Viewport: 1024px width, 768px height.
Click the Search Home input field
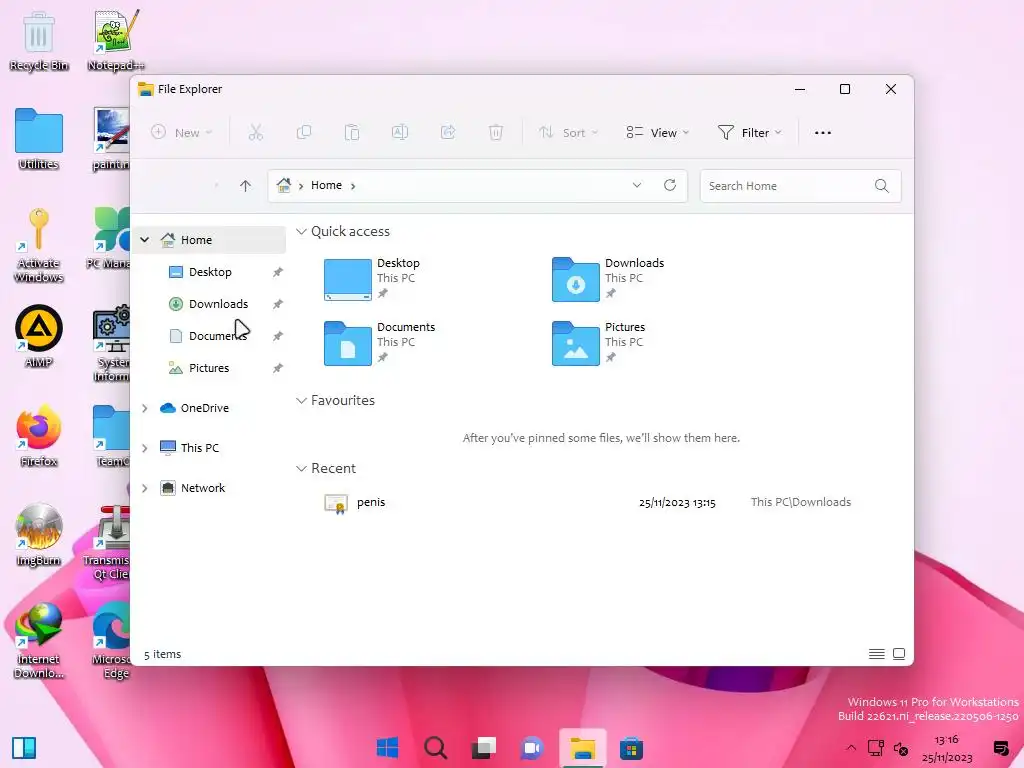[x=801, y=186]
